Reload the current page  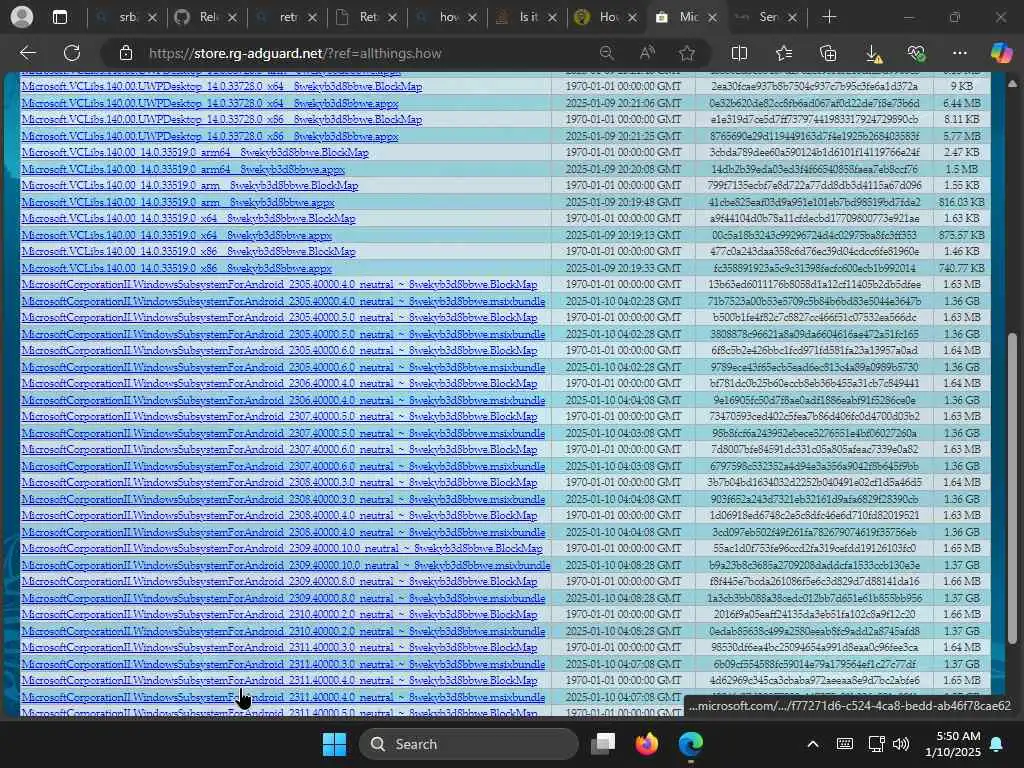click(x=72, y=53)
